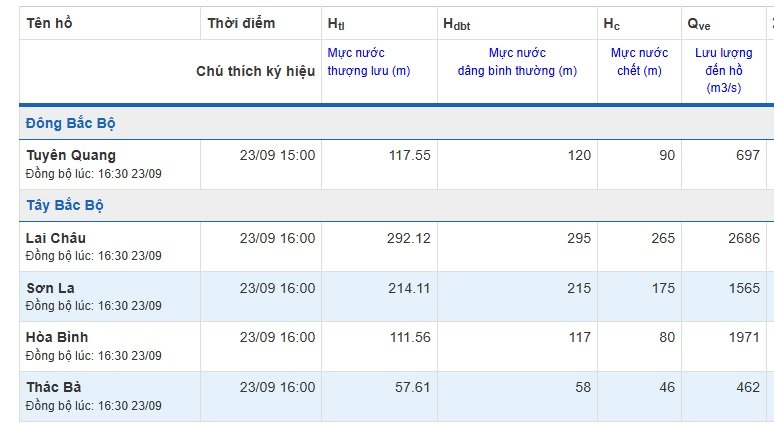774x428 pixels.
Task: Open the "Lưu lượng đến hồ (m3/s)" link
Action: (x=715, y=70)
